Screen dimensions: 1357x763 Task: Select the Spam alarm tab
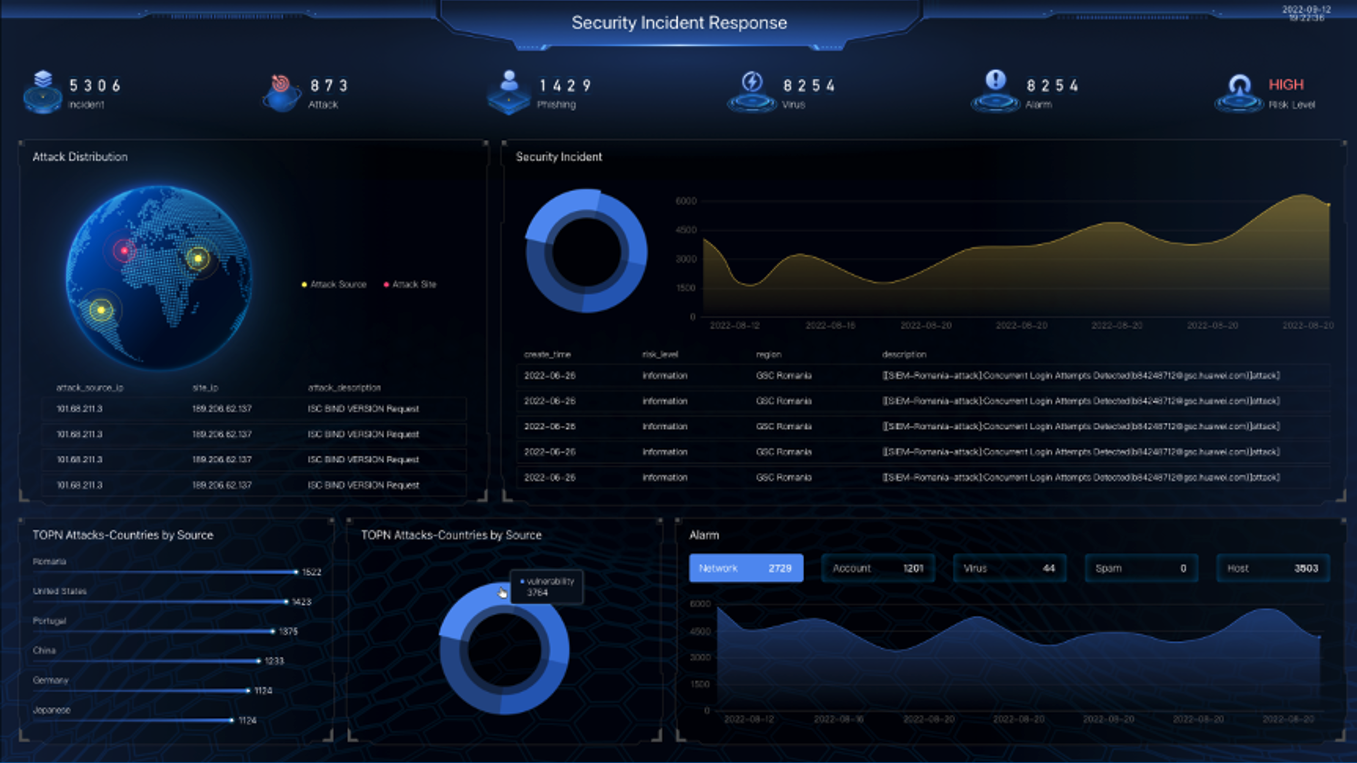tap(1141, 568)
